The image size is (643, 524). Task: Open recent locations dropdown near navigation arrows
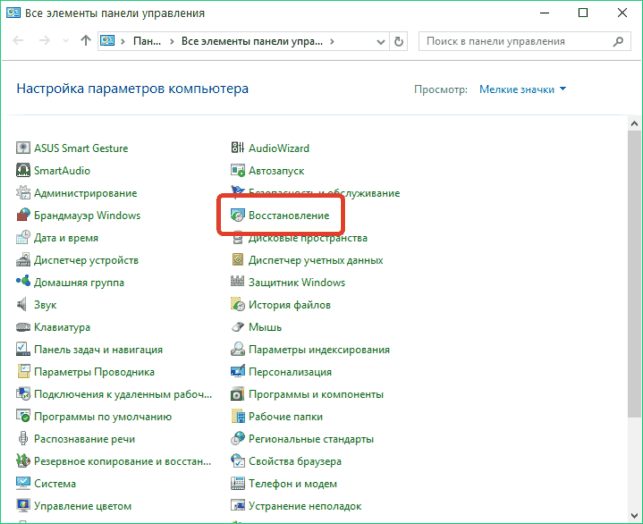(65, 41)
